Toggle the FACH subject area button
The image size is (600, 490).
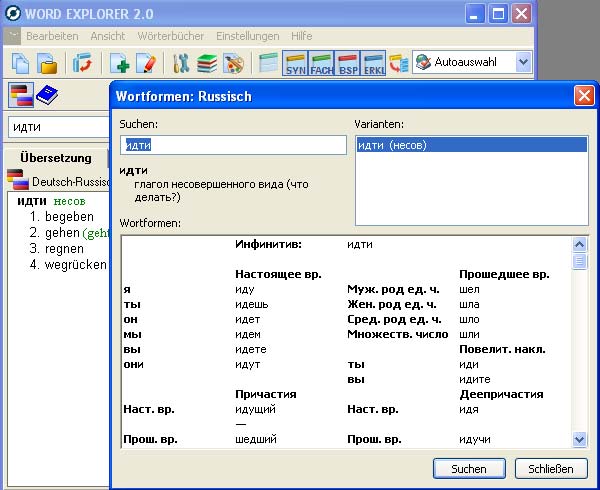tap(321, 63)
